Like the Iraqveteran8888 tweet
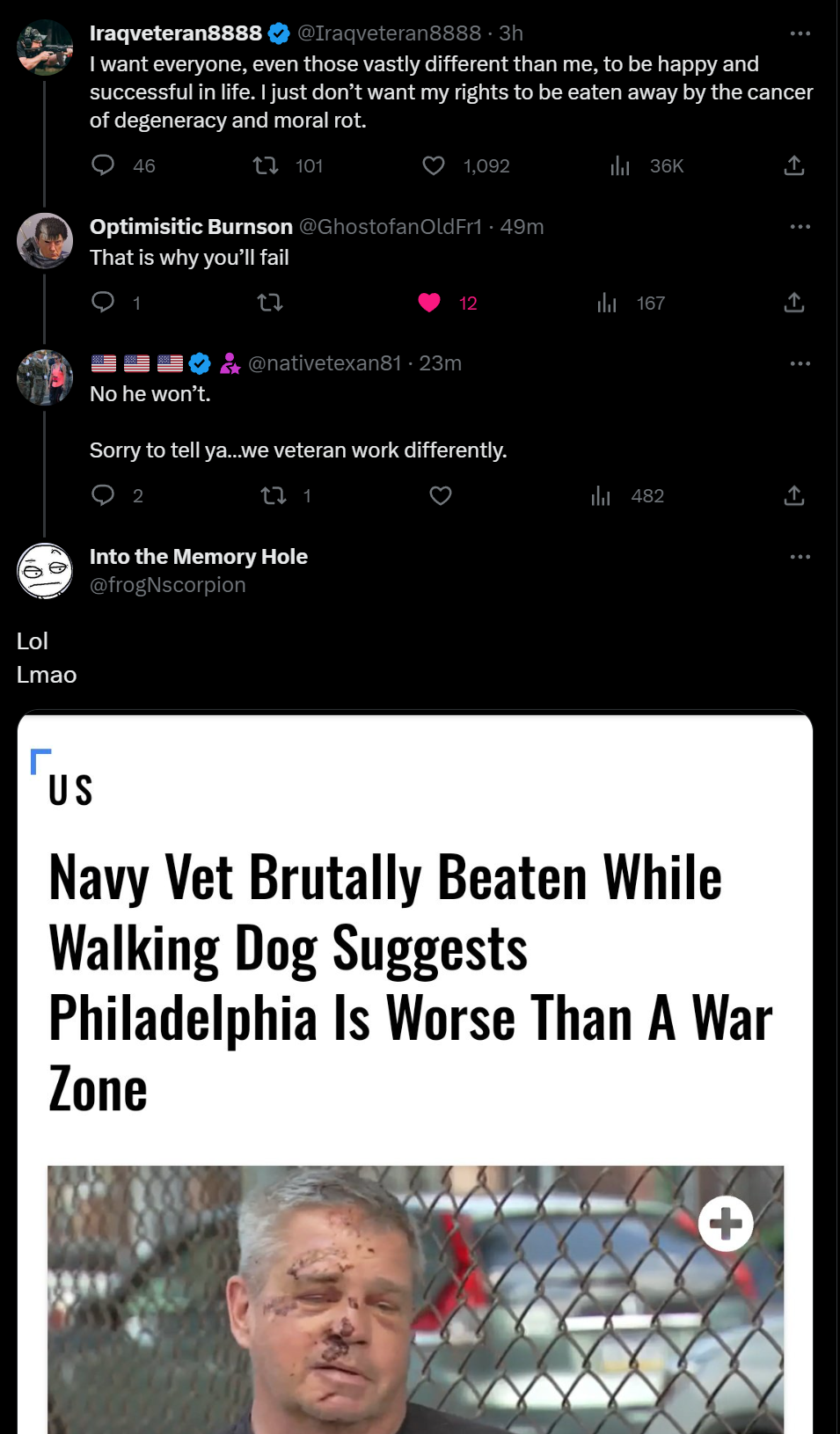 coord(434,165)
